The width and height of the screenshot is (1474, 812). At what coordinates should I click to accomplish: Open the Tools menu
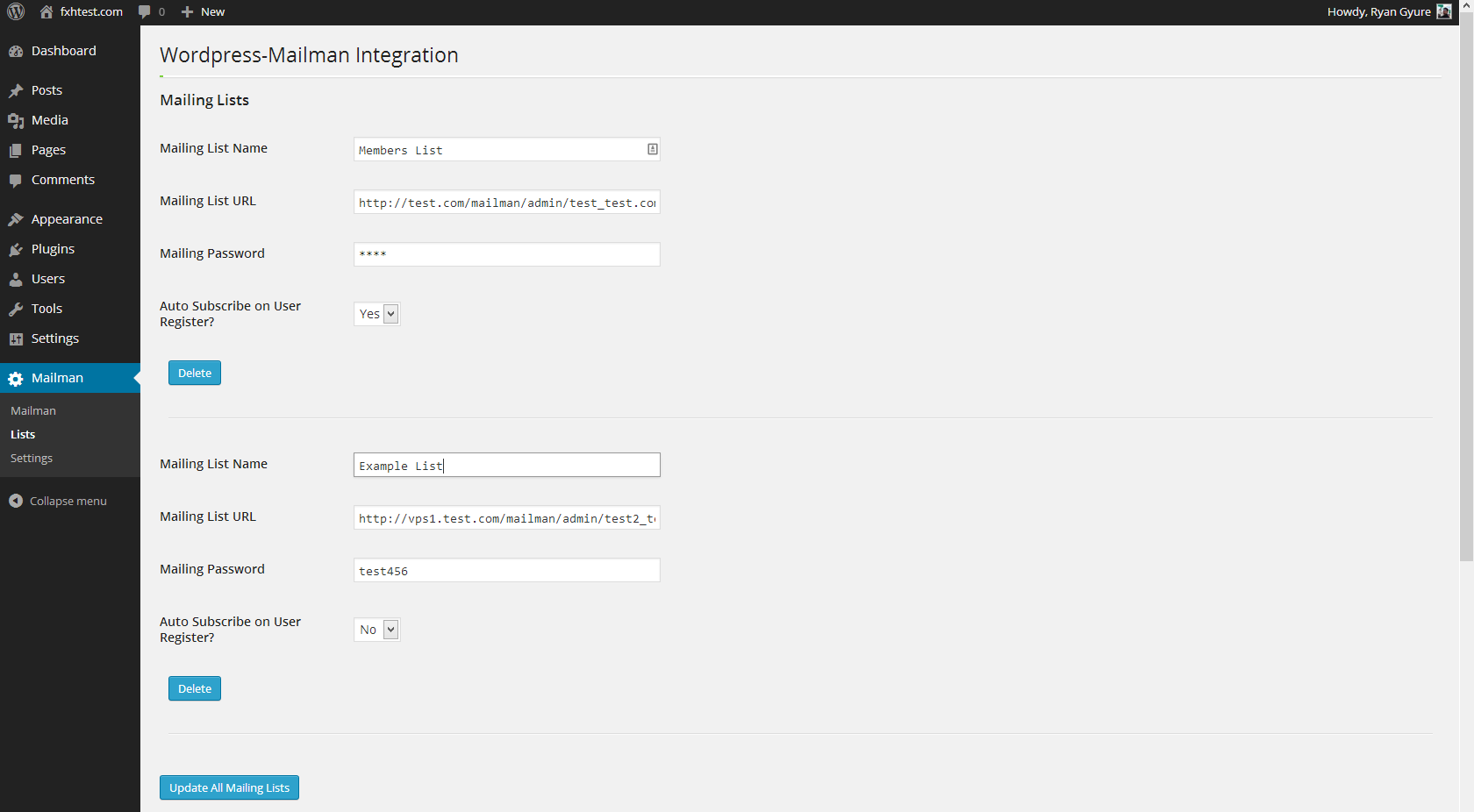tap(70, 309)
